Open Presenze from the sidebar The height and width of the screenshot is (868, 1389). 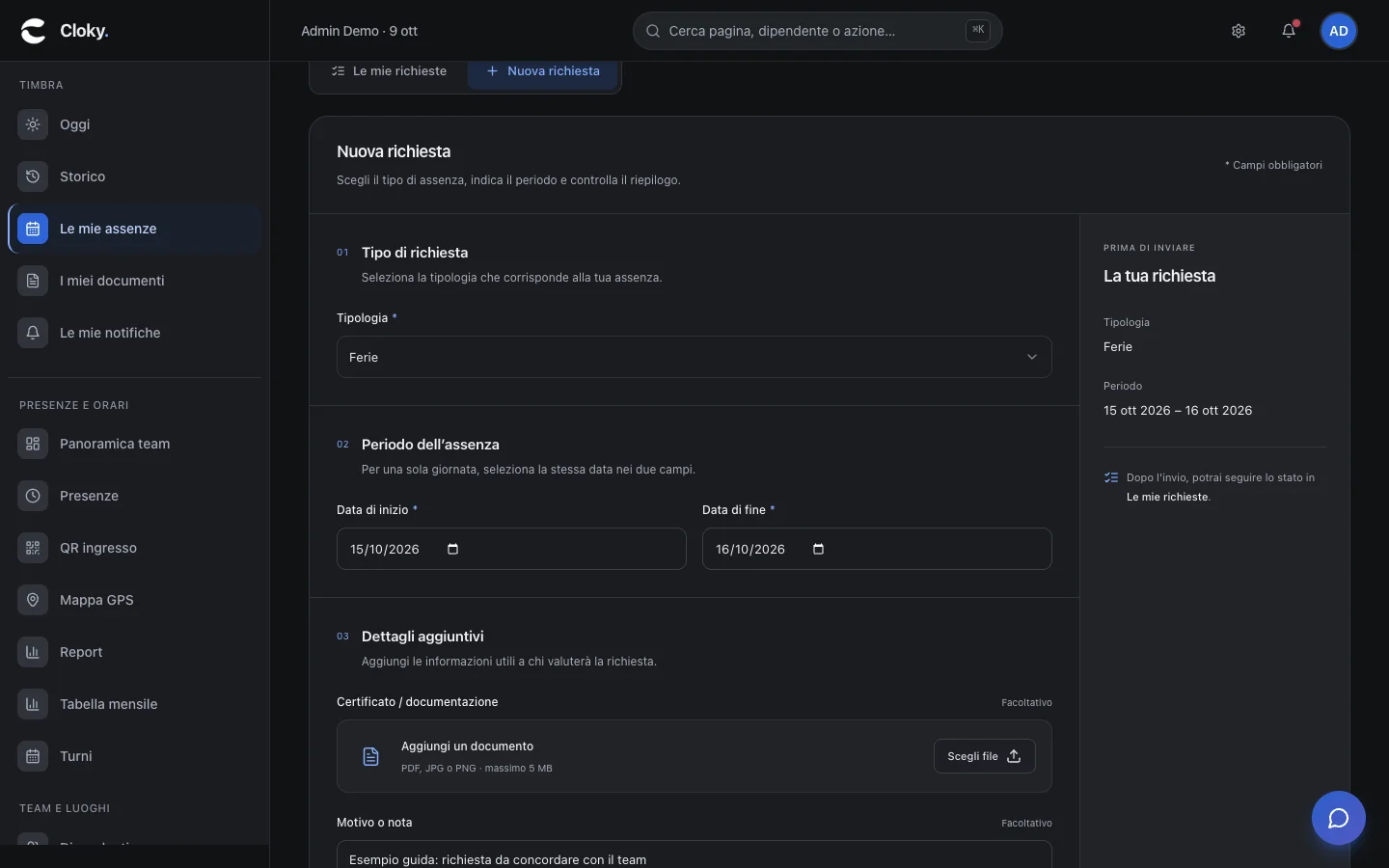pos(134,496)
